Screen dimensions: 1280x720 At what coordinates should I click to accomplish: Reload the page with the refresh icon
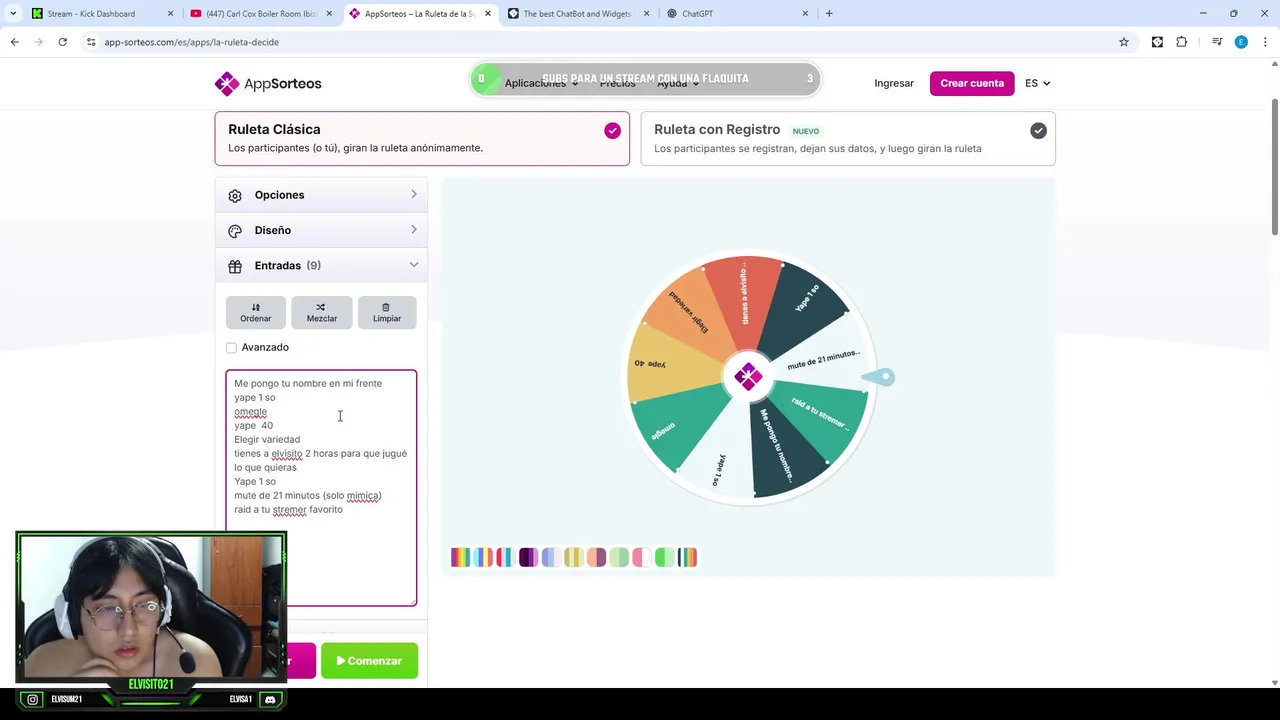(62, 42)
